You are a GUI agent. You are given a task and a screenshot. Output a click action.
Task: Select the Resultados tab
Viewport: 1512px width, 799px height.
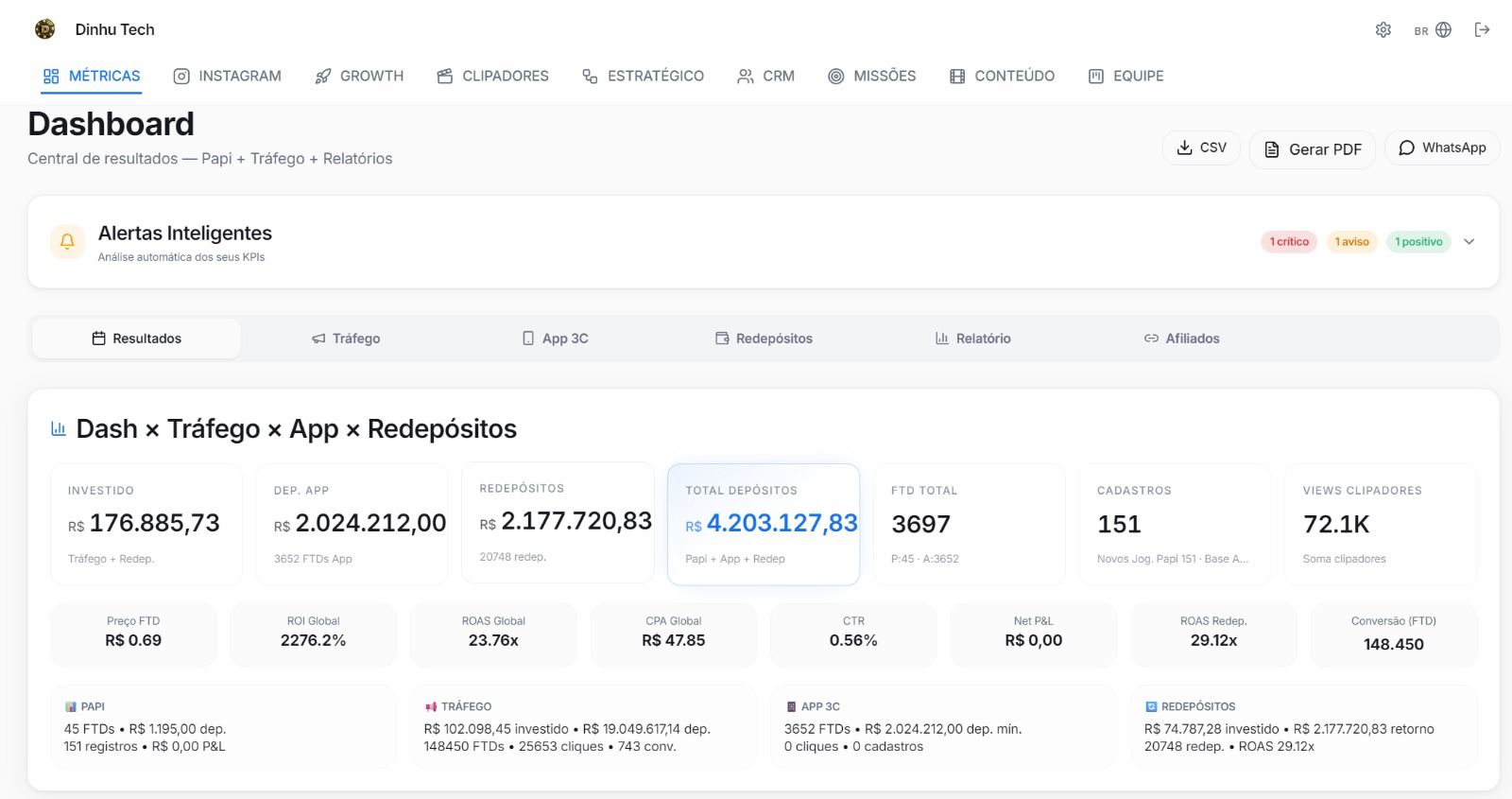136,339
